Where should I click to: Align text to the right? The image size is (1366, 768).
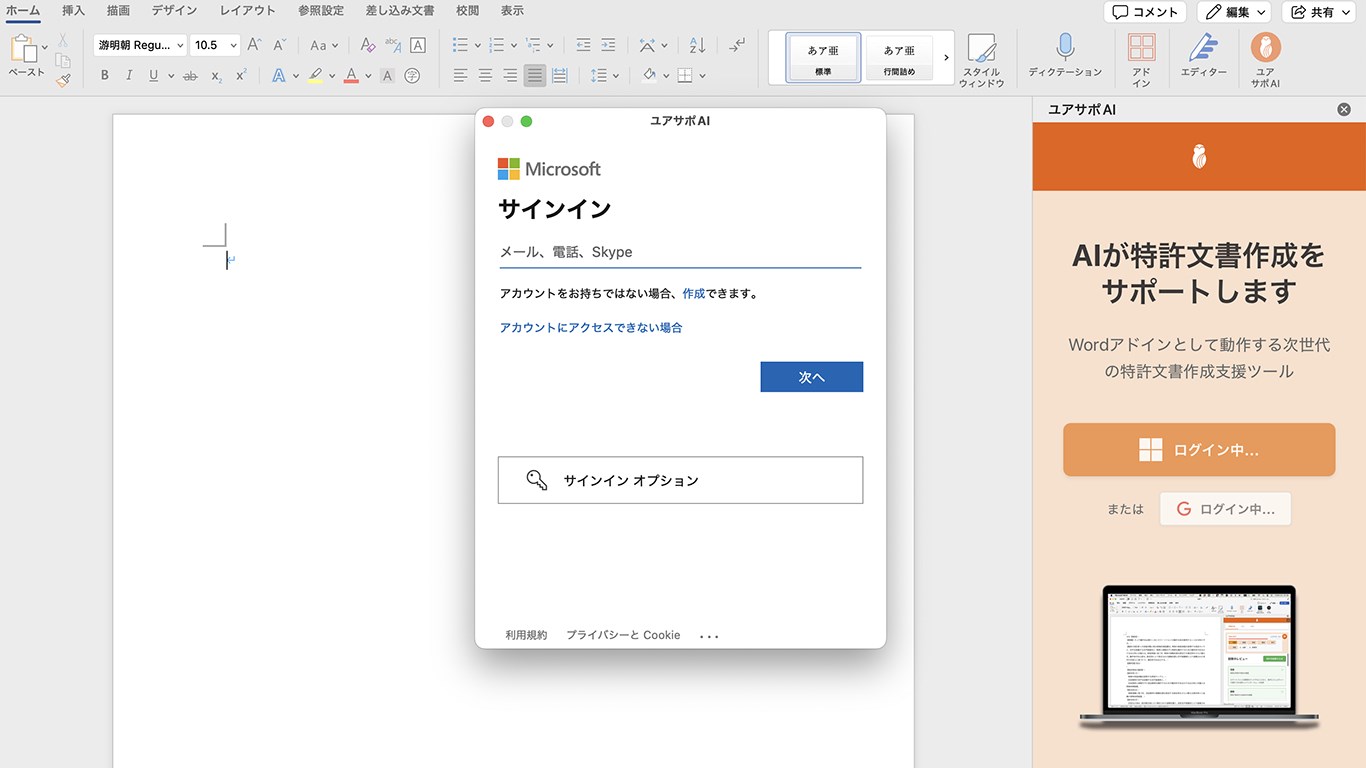tap(510, 76)
